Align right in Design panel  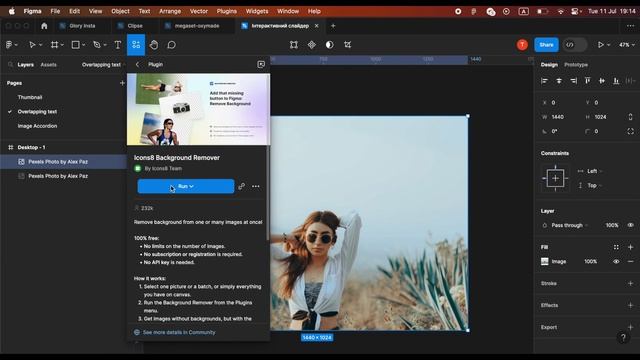[x=573, y=81]
